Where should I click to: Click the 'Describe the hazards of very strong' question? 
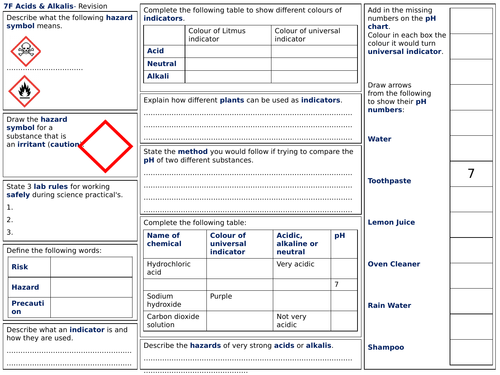[238, 345]
